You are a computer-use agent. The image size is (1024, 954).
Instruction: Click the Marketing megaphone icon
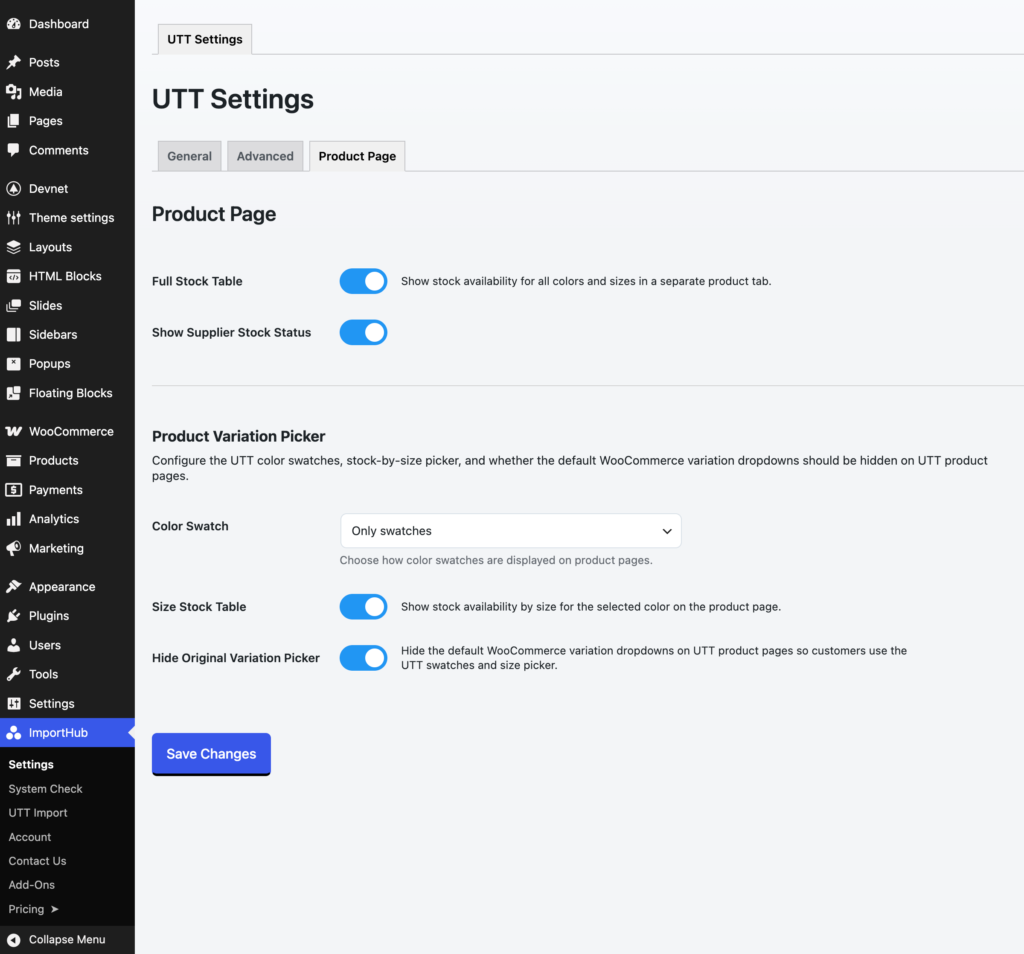click(14, 549)
